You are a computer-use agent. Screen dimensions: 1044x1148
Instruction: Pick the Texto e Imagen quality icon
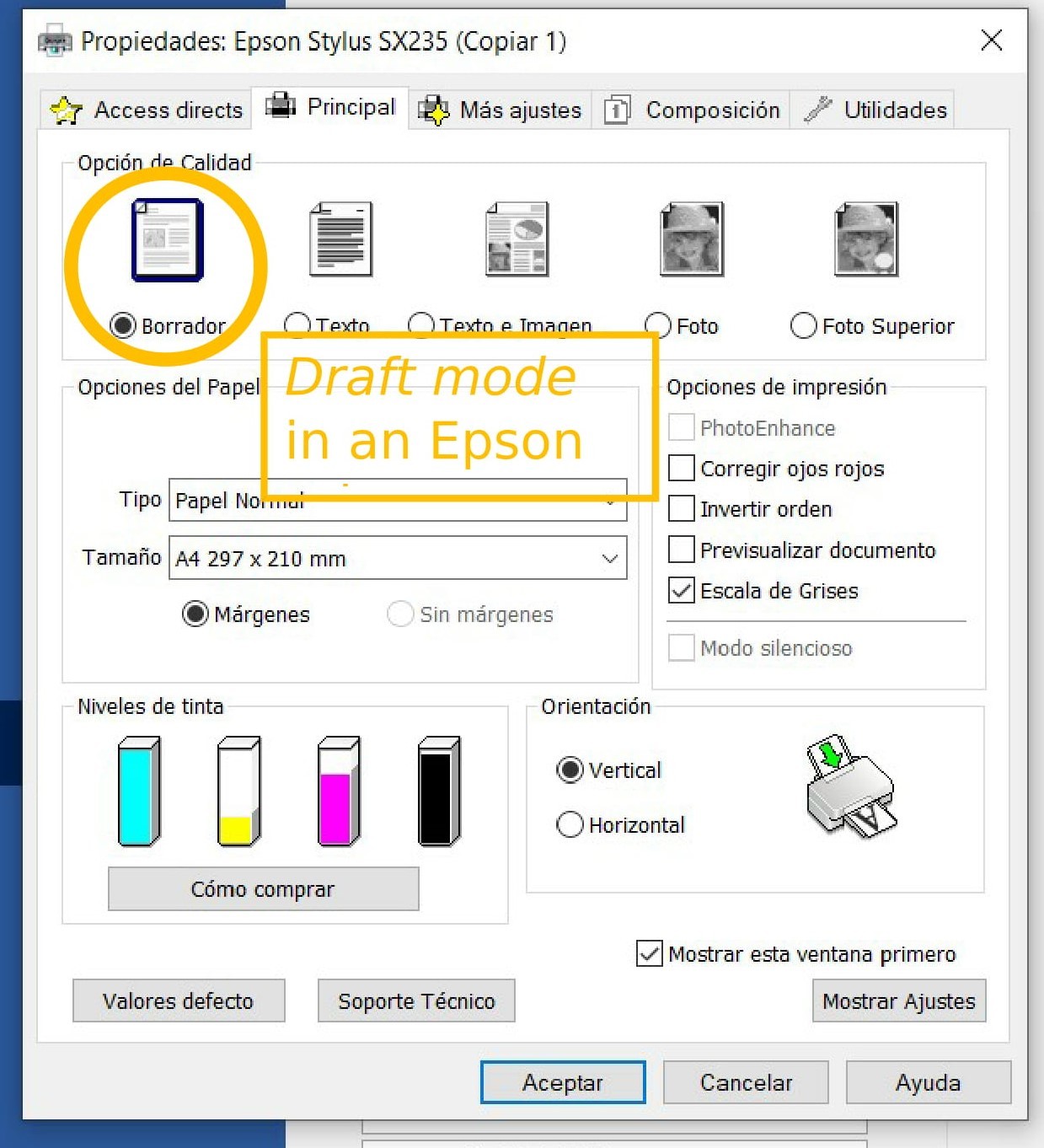point(517,239)
